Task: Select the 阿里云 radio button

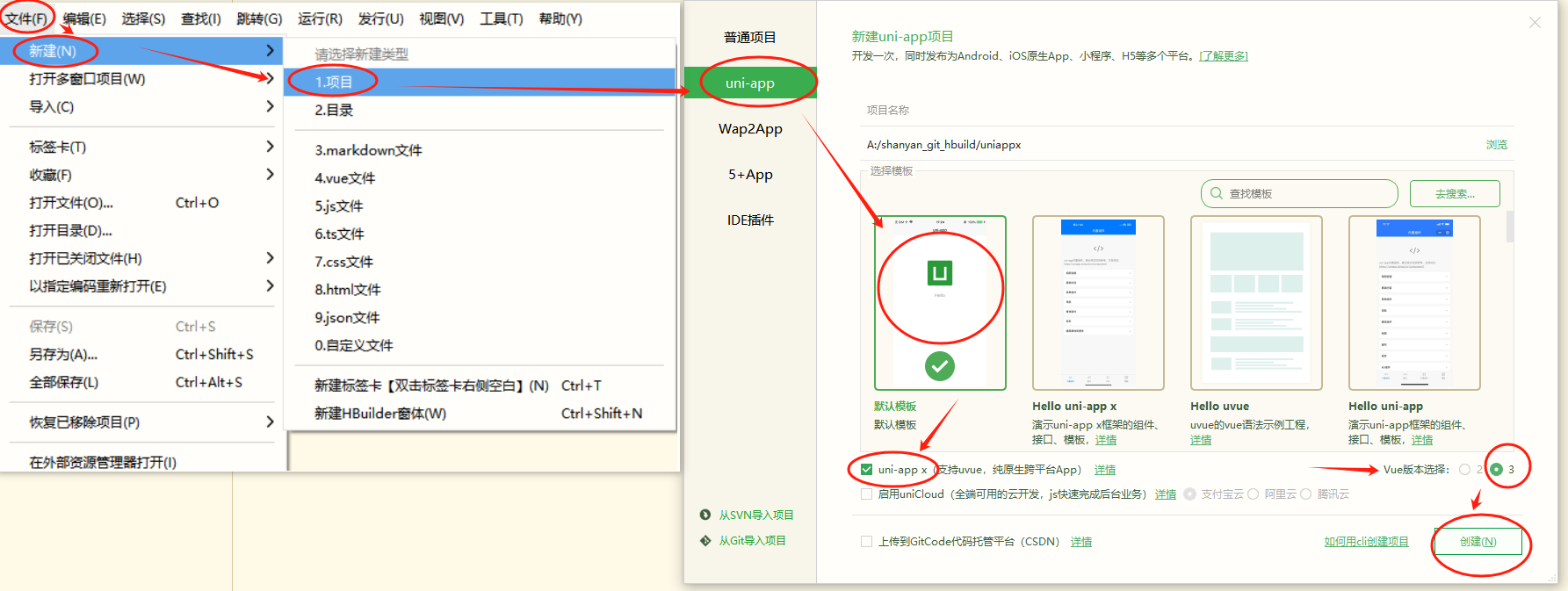Action: (1254, 494)
